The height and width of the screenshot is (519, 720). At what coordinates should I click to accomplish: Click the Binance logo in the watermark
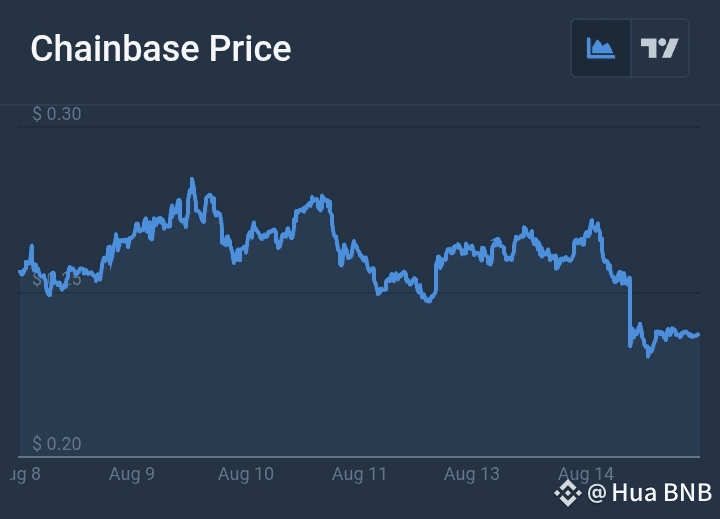click(568, 493)
